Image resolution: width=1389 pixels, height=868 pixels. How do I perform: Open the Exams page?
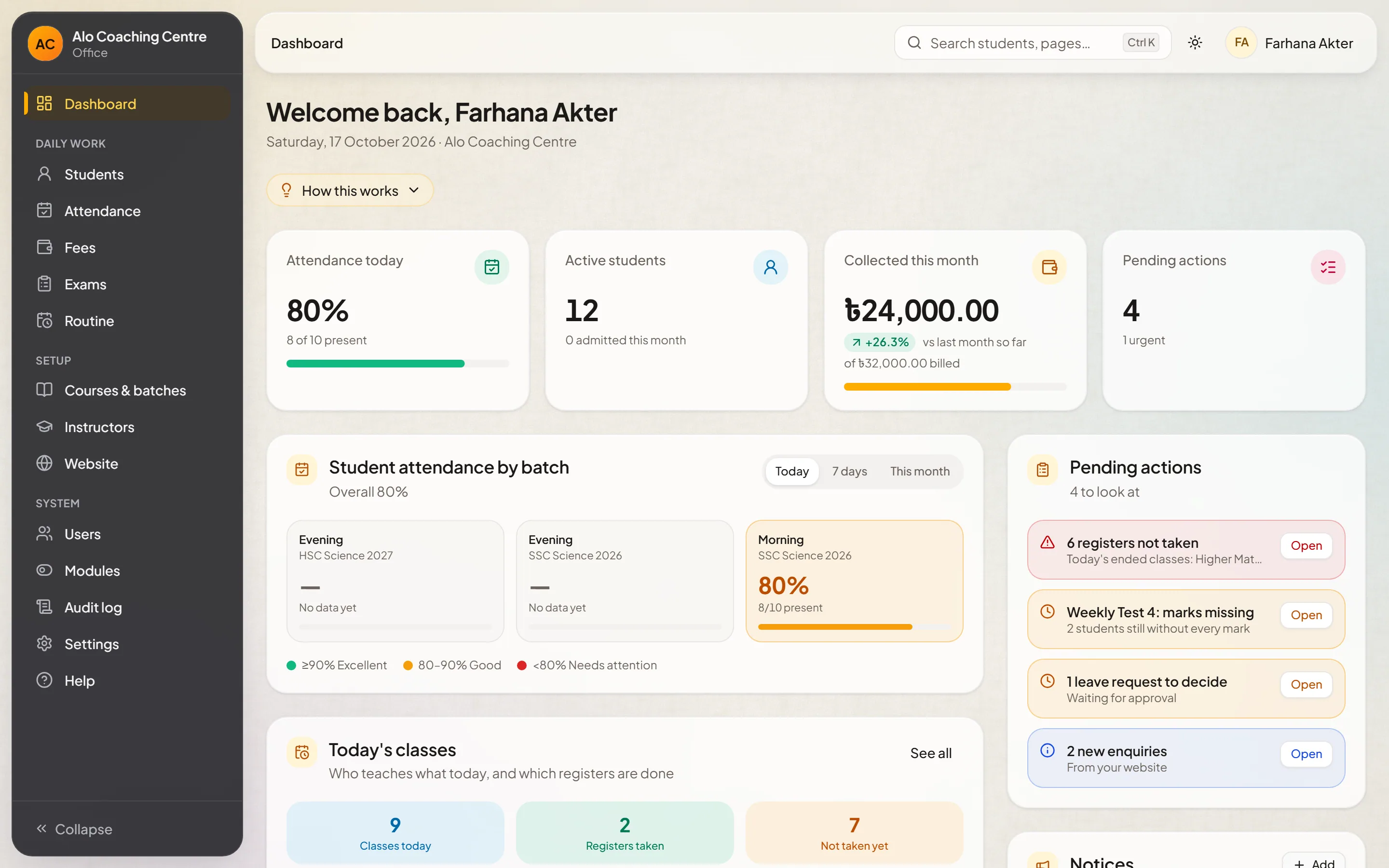(x=127, y=285)
